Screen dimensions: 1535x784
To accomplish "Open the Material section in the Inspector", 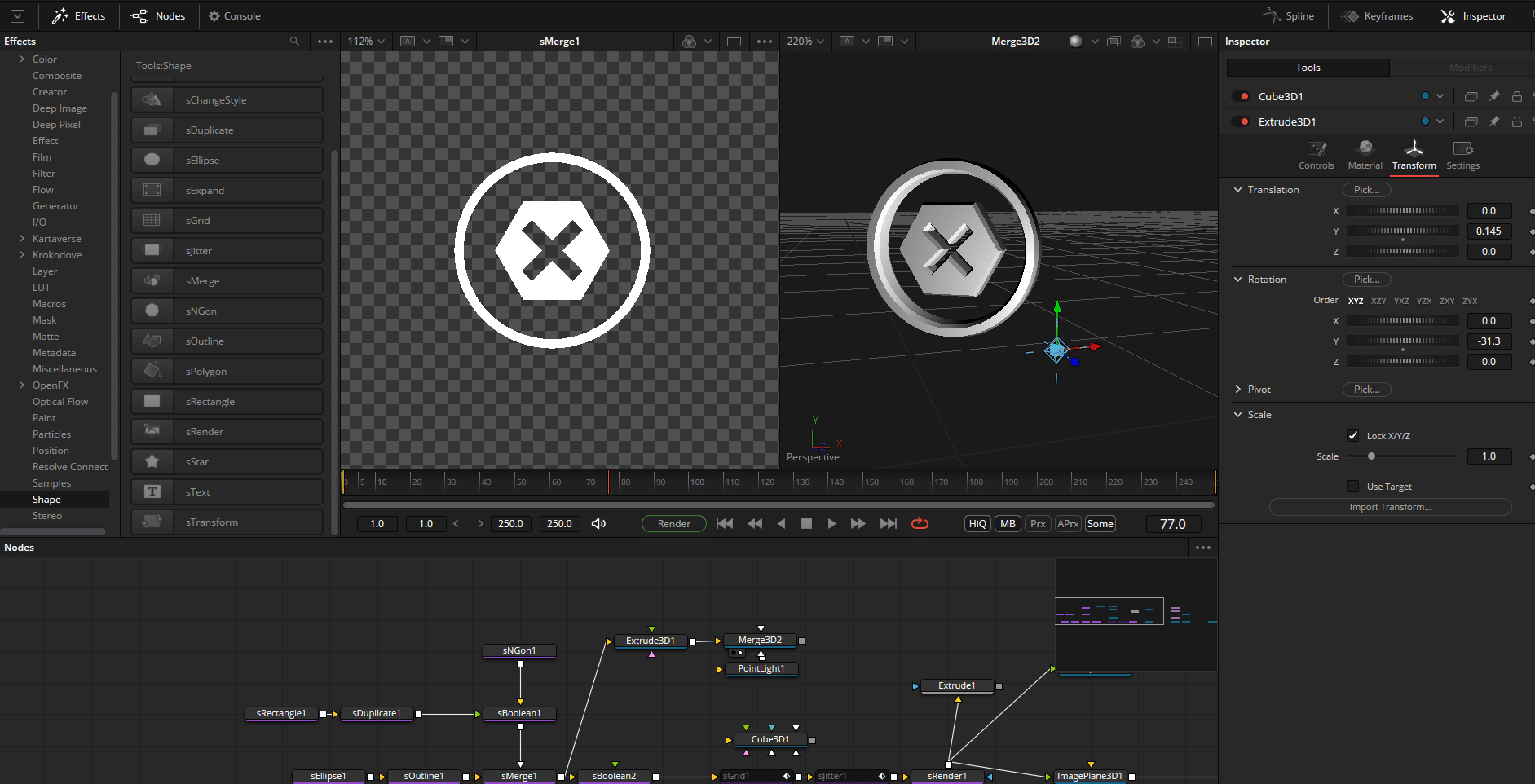I will point(1365,155).
